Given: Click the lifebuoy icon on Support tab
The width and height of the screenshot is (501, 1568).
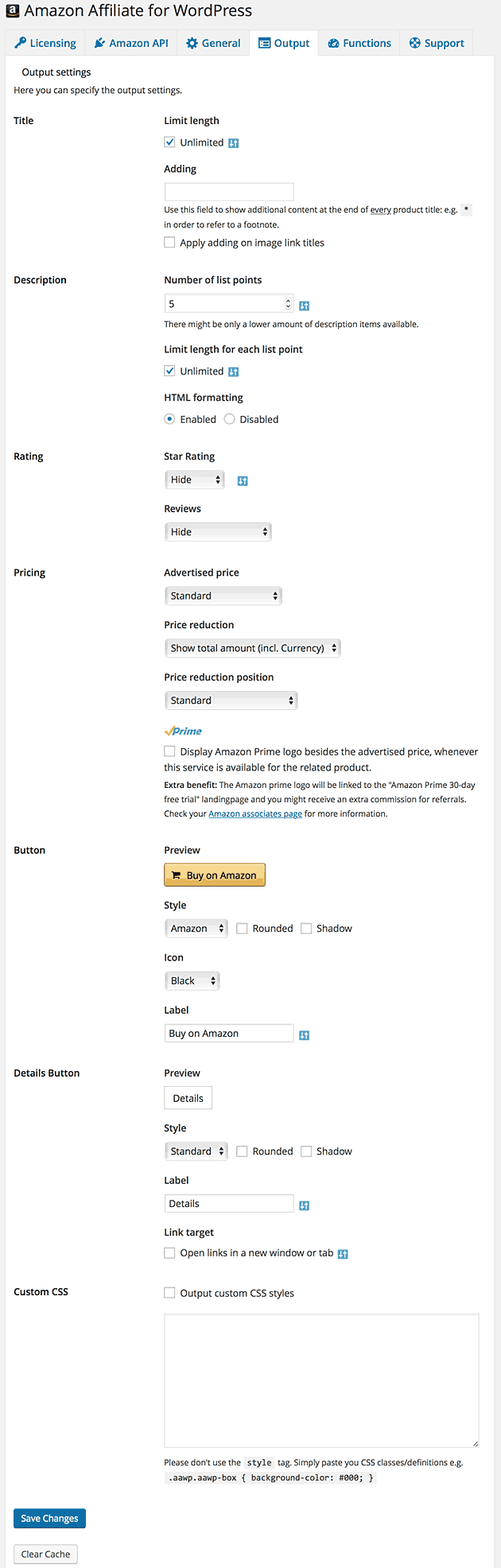Looking at the screenshot, I should pyautogui.click(x=414, y=43).
